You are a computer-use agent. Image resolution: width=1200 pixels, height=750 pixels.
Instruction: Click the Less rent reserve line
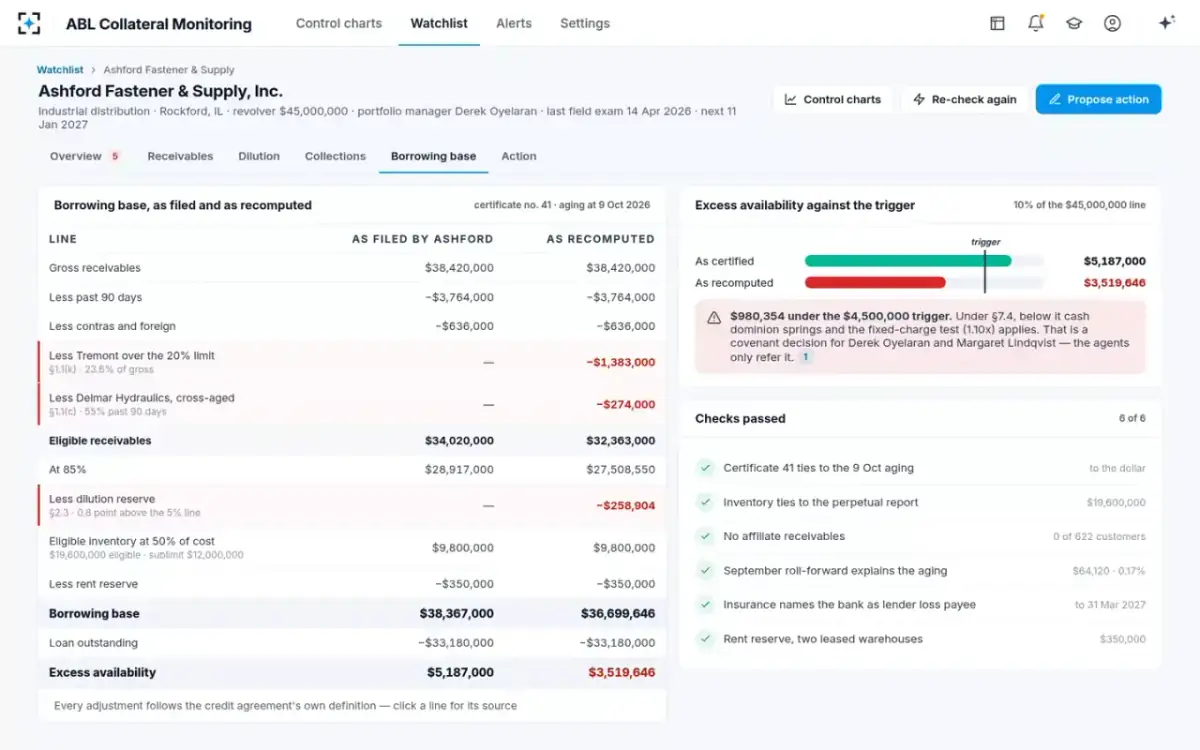(352, 584)
